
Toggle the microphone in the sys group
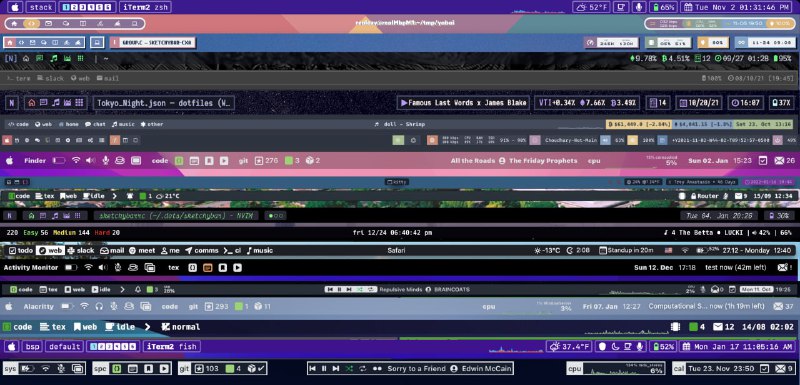(61, 368)
